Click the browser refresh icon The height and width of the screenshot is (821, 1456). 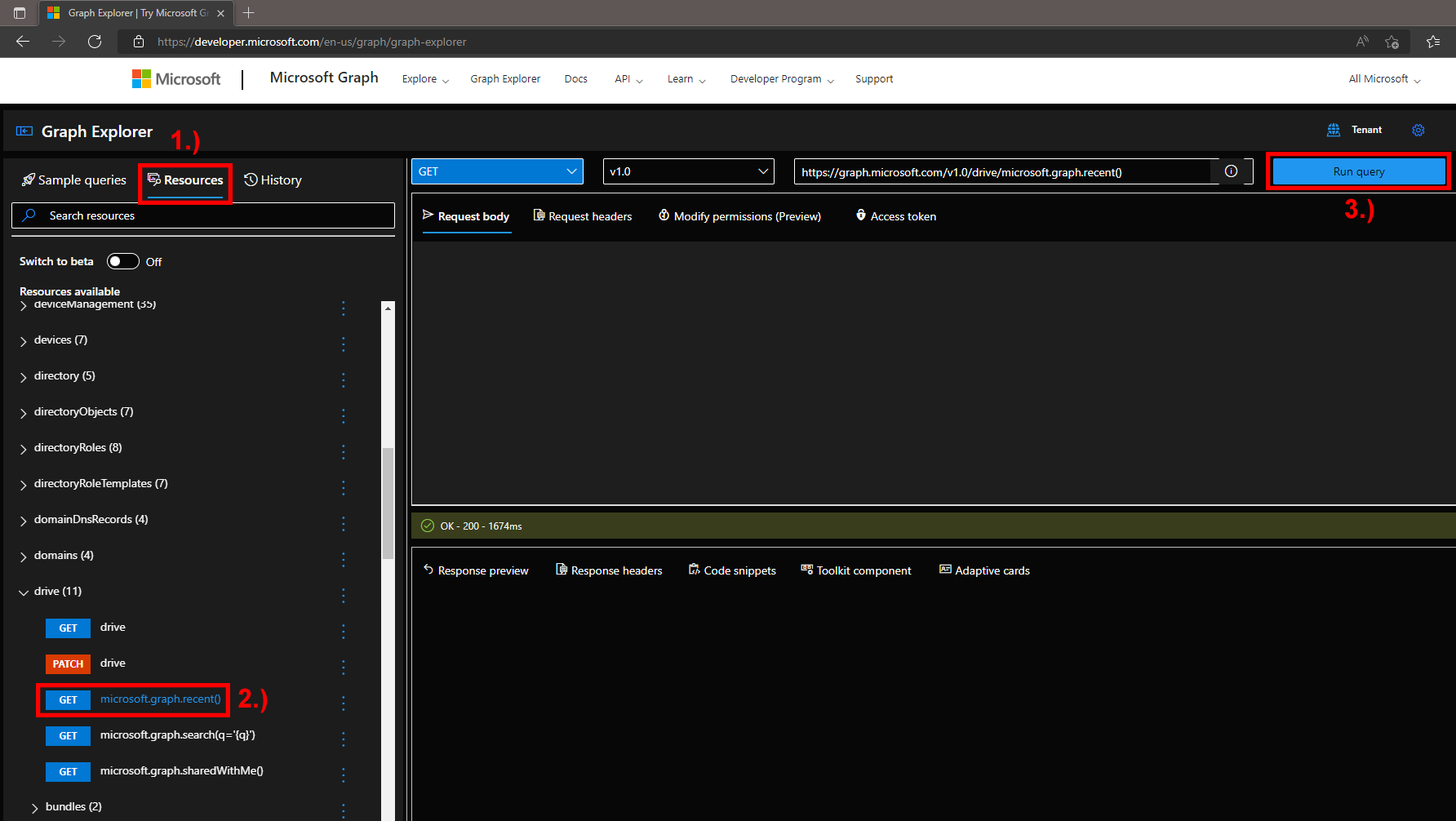pos(95,42)
